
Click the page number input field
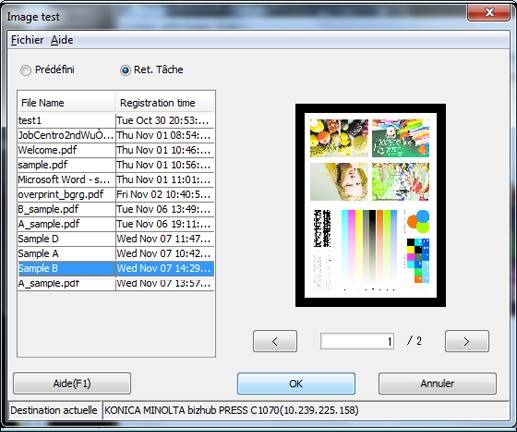click(x=357, y=341)
